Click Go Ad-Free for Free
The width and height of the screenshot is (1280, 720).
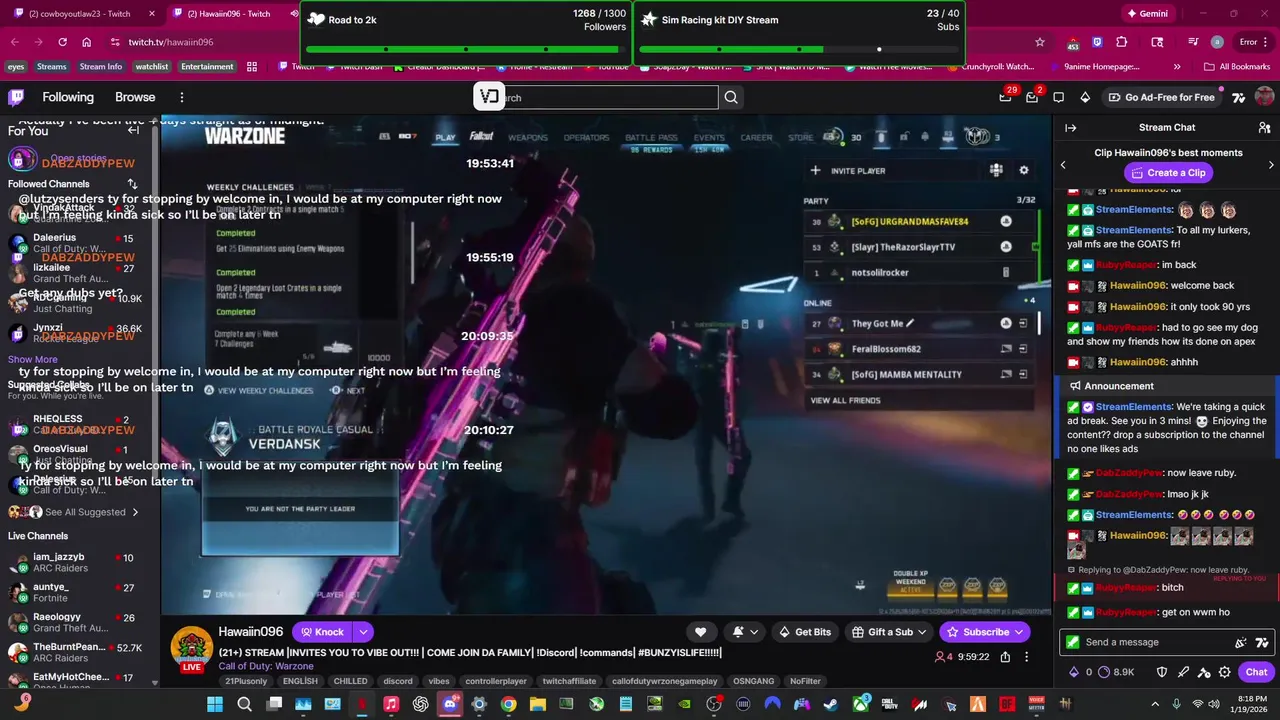tap(1162, 97)
